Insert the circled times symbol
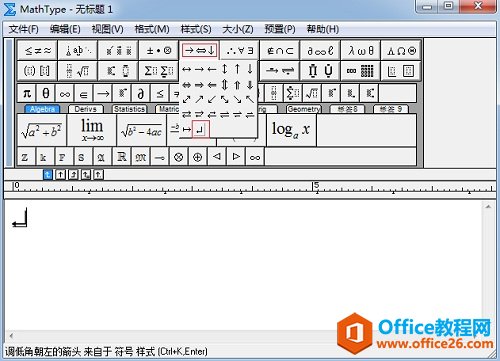This screenshot has height=361, width=500. coord(179,157)
